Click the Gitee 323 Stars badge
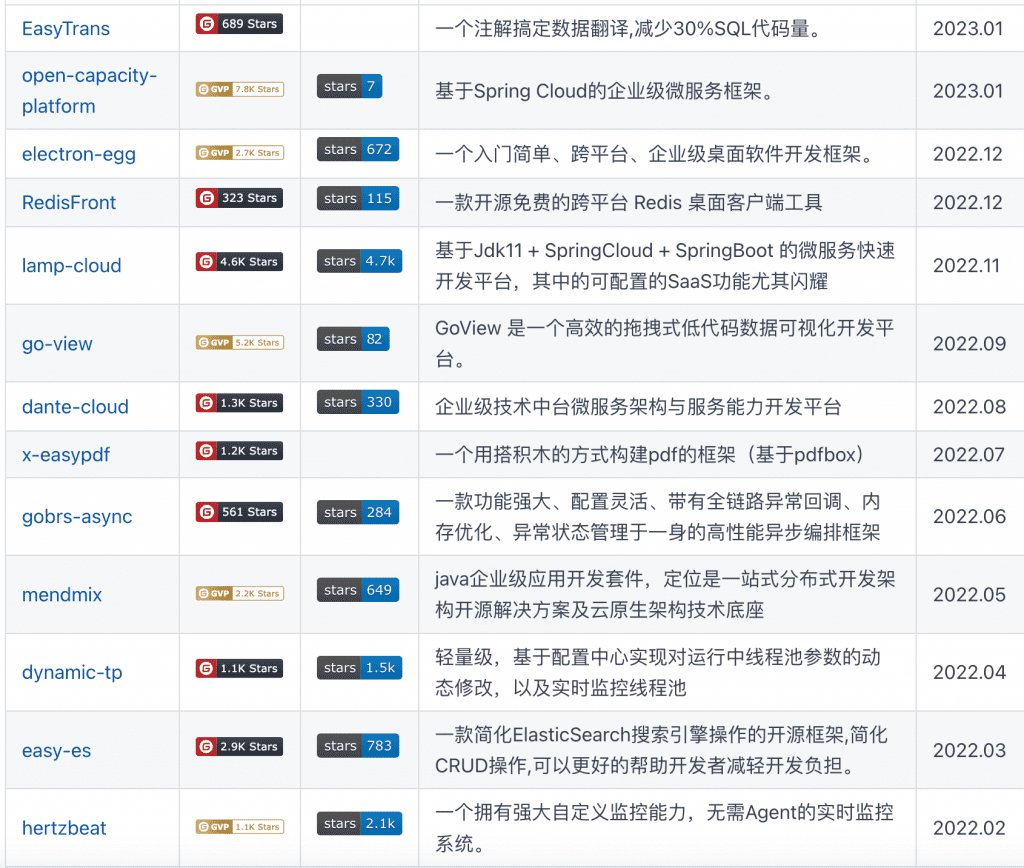 tap(239, 198)
